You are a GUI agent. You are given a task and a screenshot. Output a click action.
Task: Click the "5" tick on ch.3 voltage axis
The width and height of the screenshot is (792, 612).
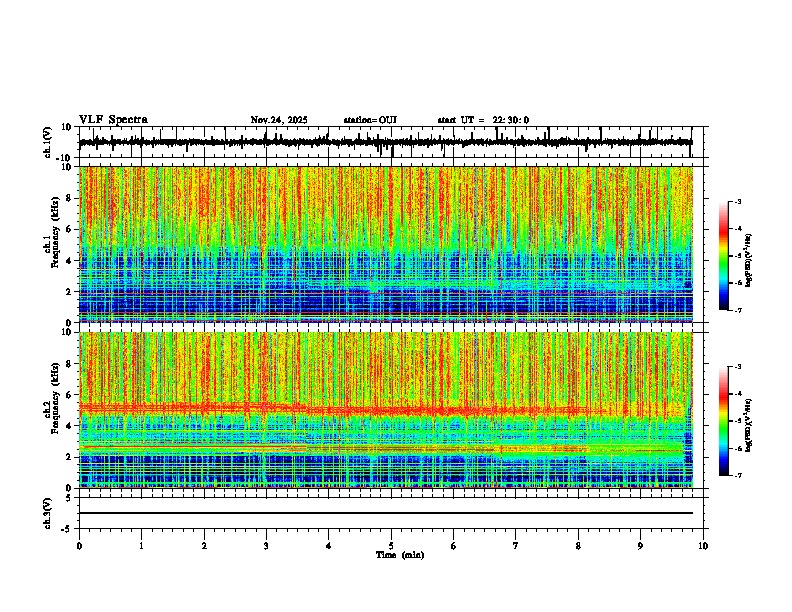(x=70, y=498)
